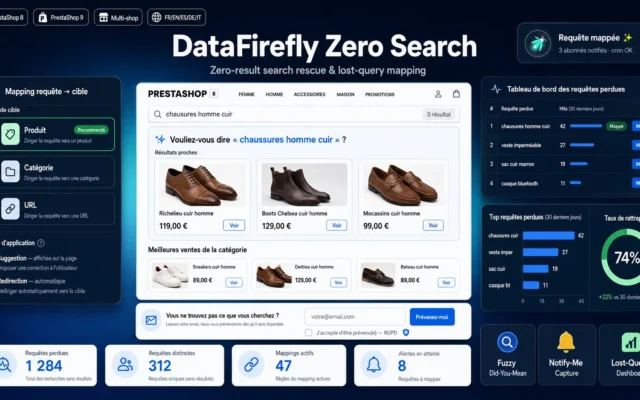This screenshot has height=400, width=640.
Task: Click the pulse icon beside Tableau de bord title
Action: pyautogui.click(x=496, y=89)
